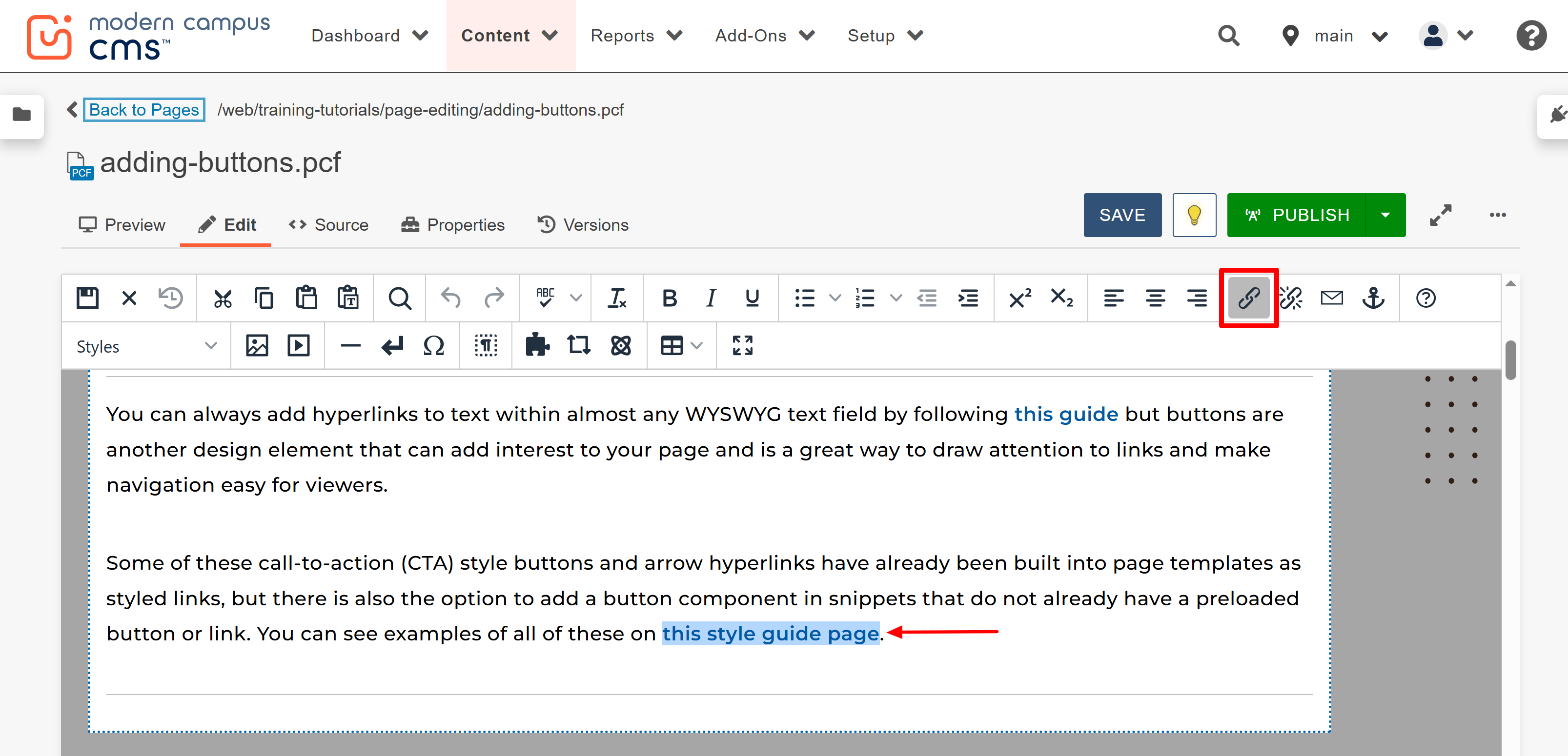Click the Remove Link icon
1568x756 pixels.
pos(1291,298)
